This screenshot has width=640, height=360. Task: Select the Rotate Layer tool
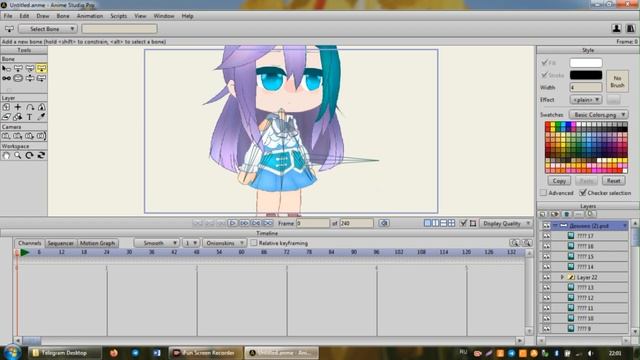(30, 107)
